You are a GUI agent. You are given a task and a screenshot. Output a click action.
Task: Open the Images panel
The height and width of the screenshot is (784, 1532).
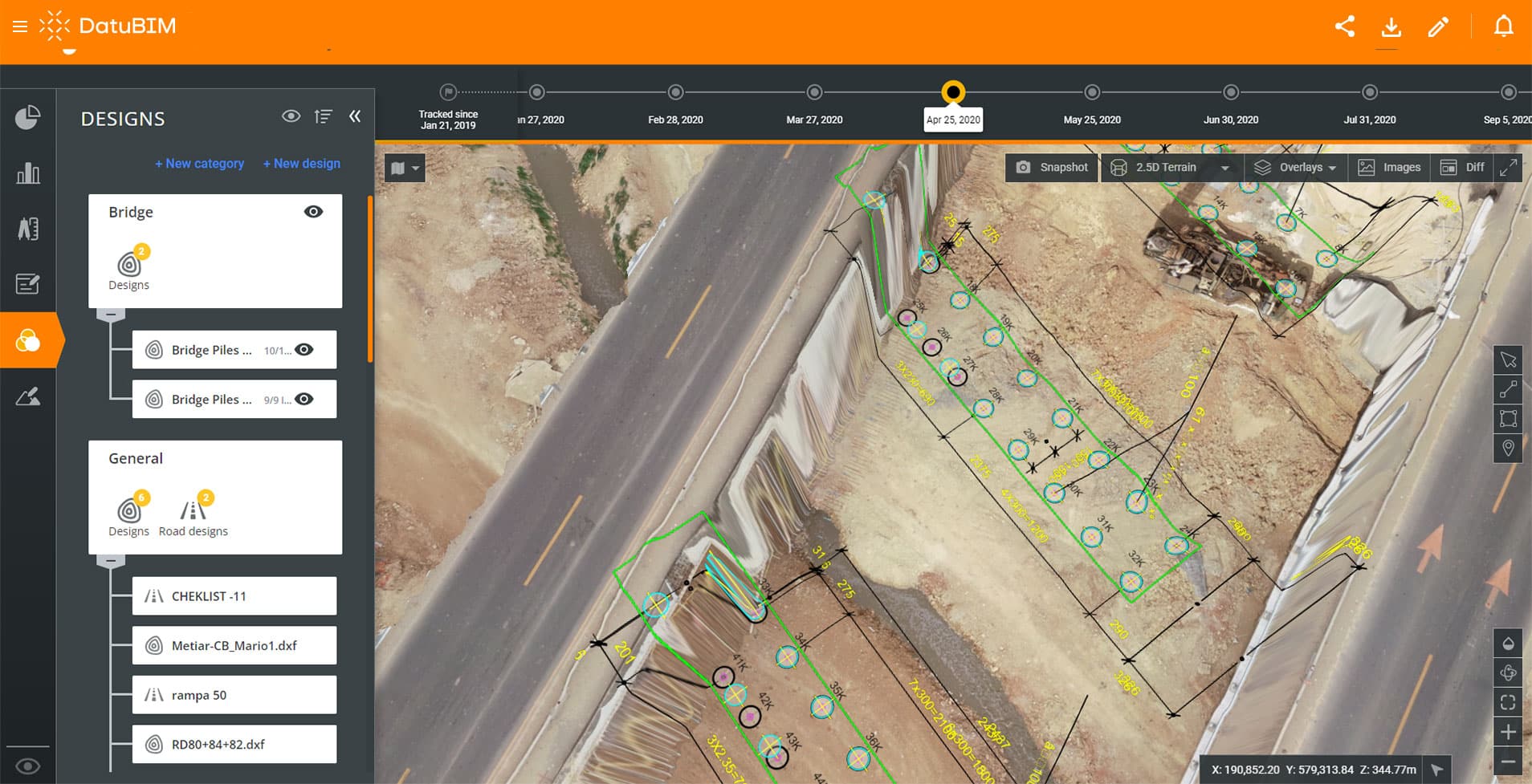pos(1388,167)
